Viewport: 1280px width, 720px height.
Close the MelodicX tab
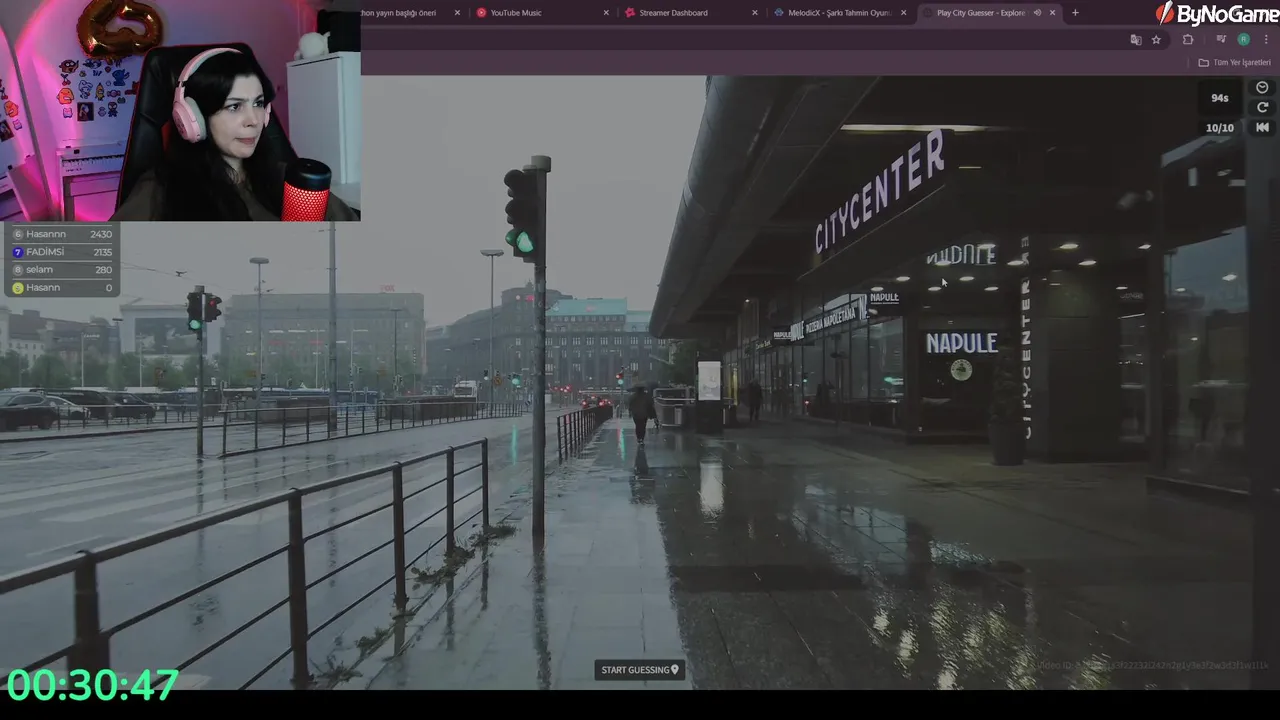point(904,13)
